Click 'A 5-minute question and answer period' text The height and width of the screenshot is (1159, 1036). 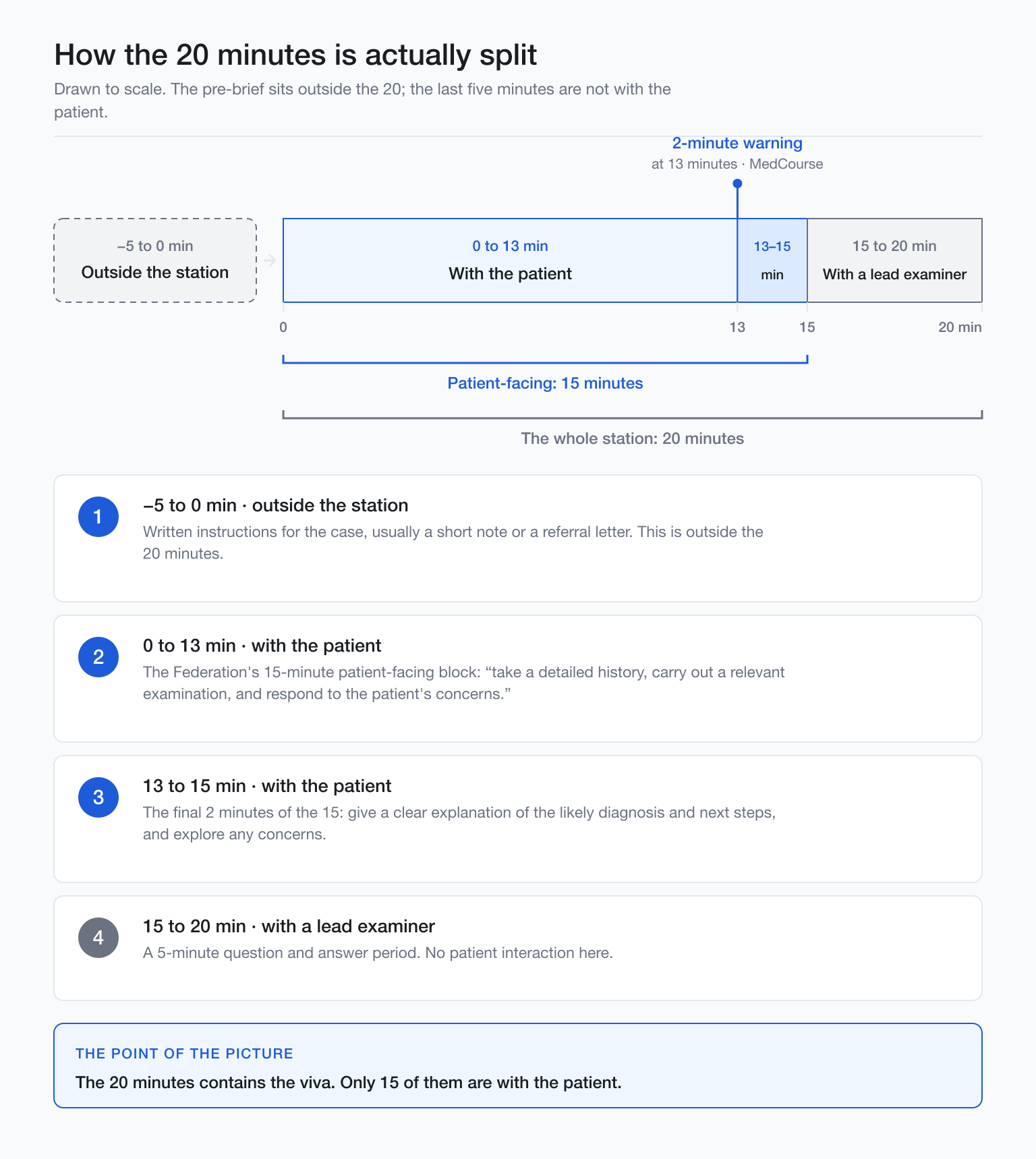point(378,953)
